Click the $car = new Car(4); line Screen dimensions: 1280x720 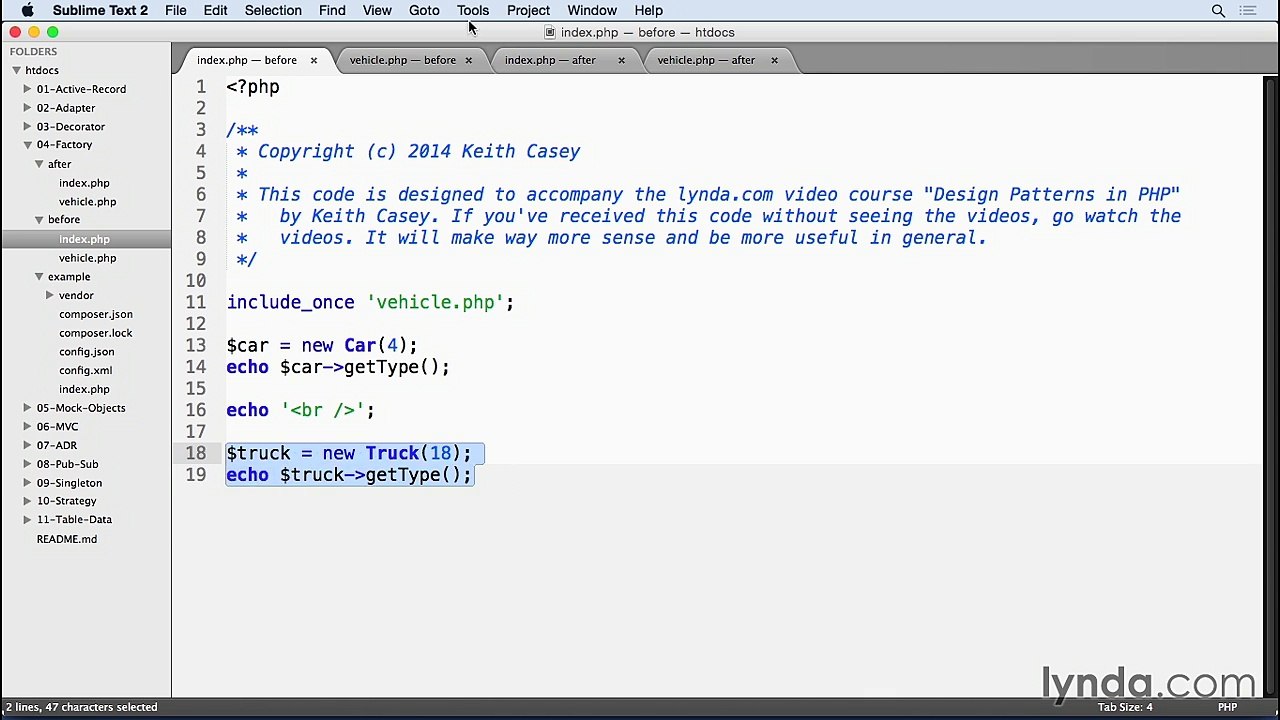tap(321, 345)
